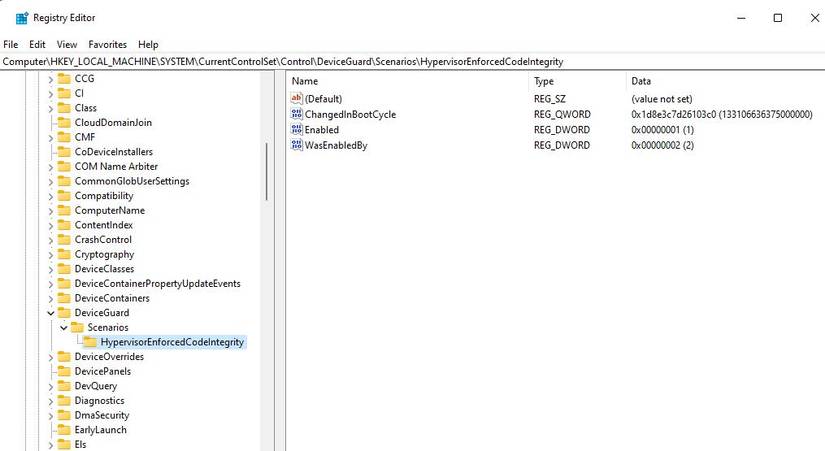Click the REG_QWORD type cell
Image resolution: width=825 pixels, height=451 pixels.
click(x=562, y=114)
